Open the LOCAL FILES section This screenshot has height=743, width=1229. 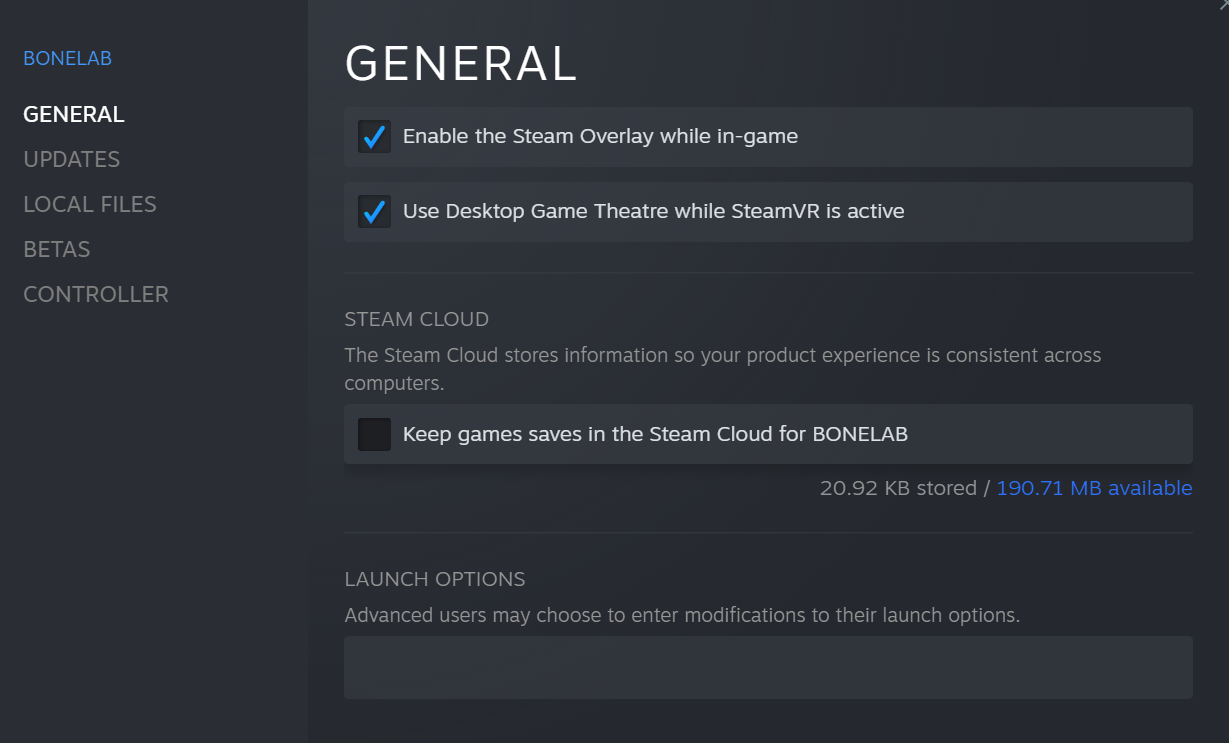click(x=90, y=204)
